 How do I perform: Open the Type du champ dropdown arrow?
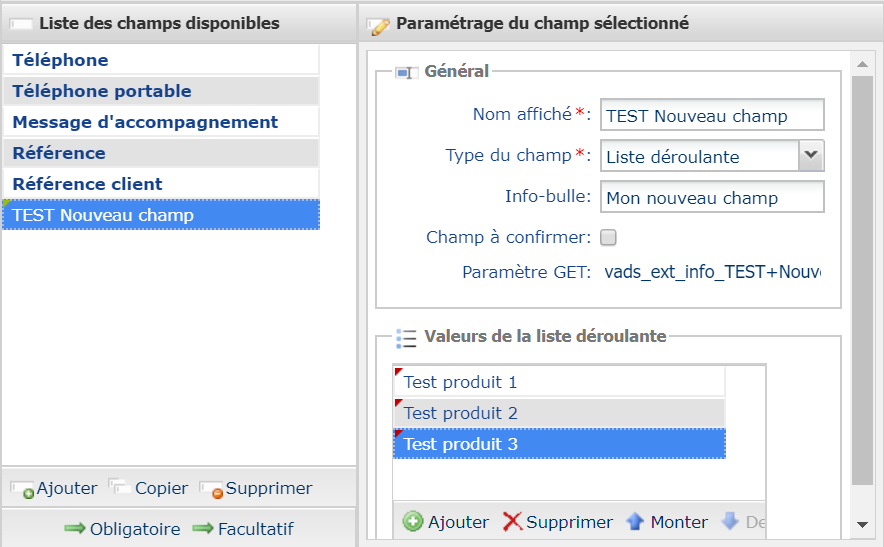[x=811, y=156]
